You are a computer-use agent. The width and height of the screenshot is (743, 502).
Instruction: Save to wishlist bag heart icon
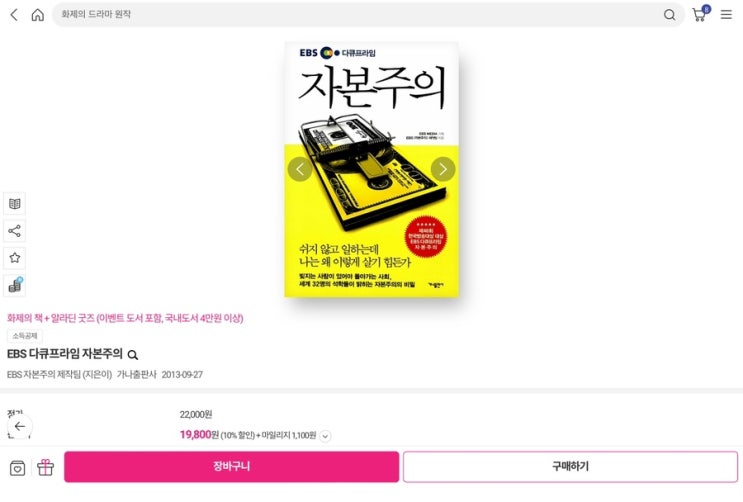coord(18,468)
